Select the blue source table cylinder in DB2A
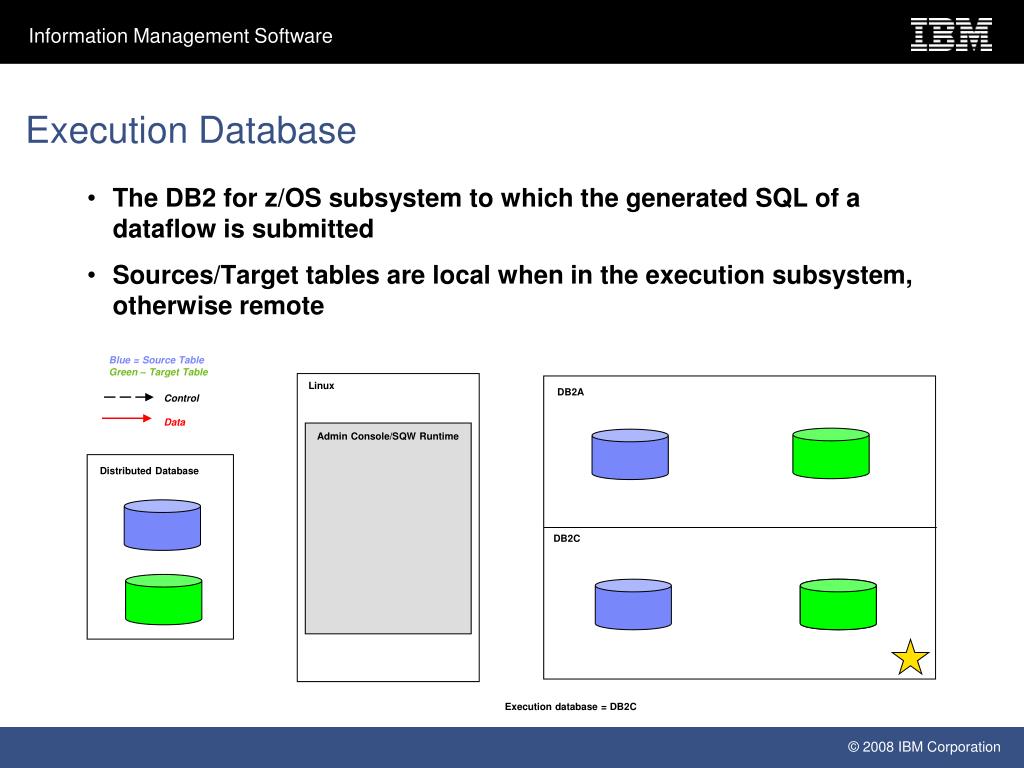 [x=630, y=454]
